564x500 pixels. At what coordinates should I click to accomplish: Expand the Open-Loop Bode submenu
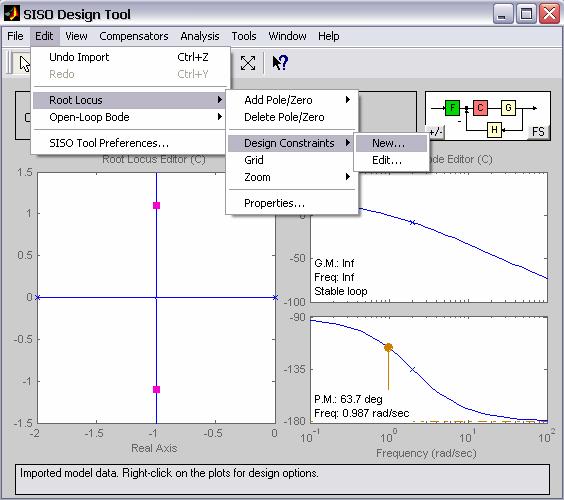(129, 117)
